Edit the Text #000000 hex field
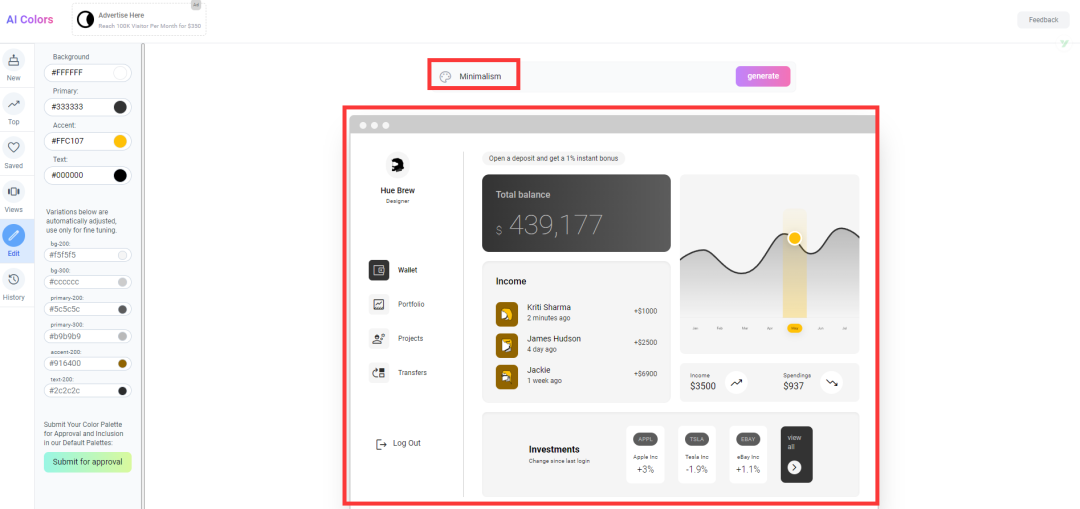 (x=87, y=176)
